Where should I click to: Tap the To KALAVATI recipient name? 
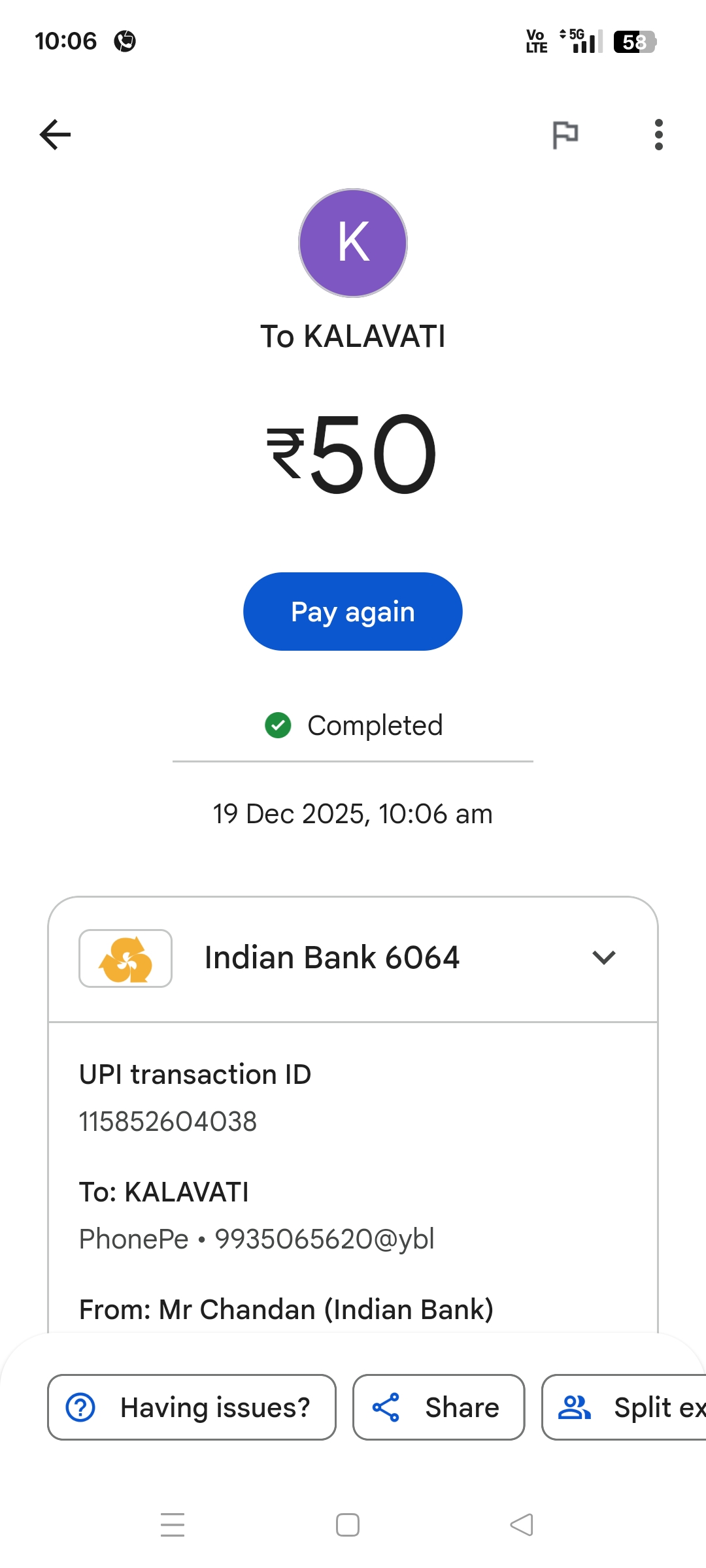coord(353,337)
